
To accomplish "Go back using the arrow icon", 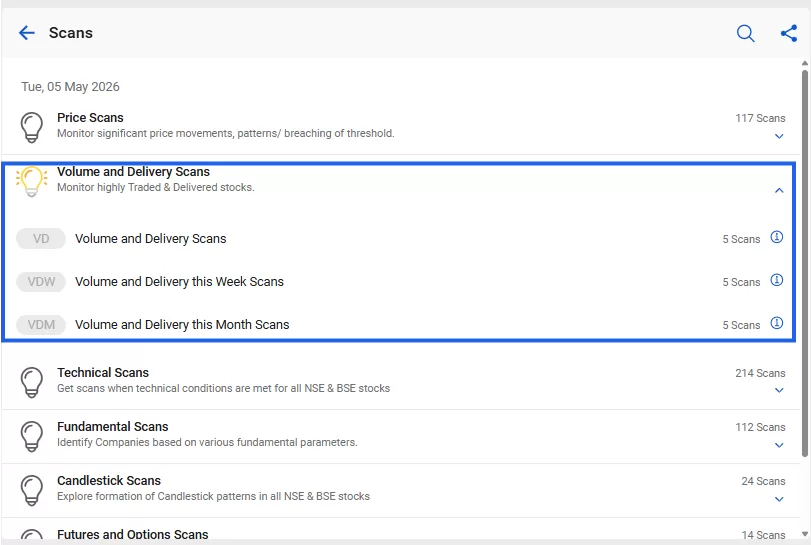I will (26, 33).
